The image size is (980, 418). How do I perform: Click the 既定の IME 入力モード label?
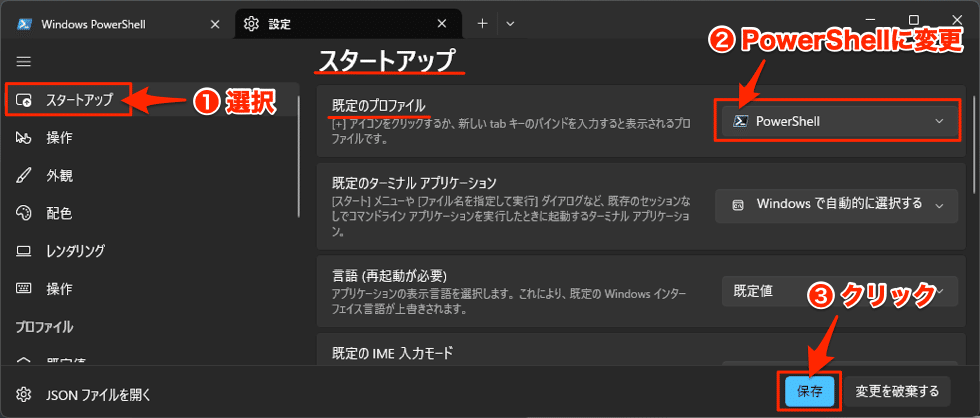point(391,354)
